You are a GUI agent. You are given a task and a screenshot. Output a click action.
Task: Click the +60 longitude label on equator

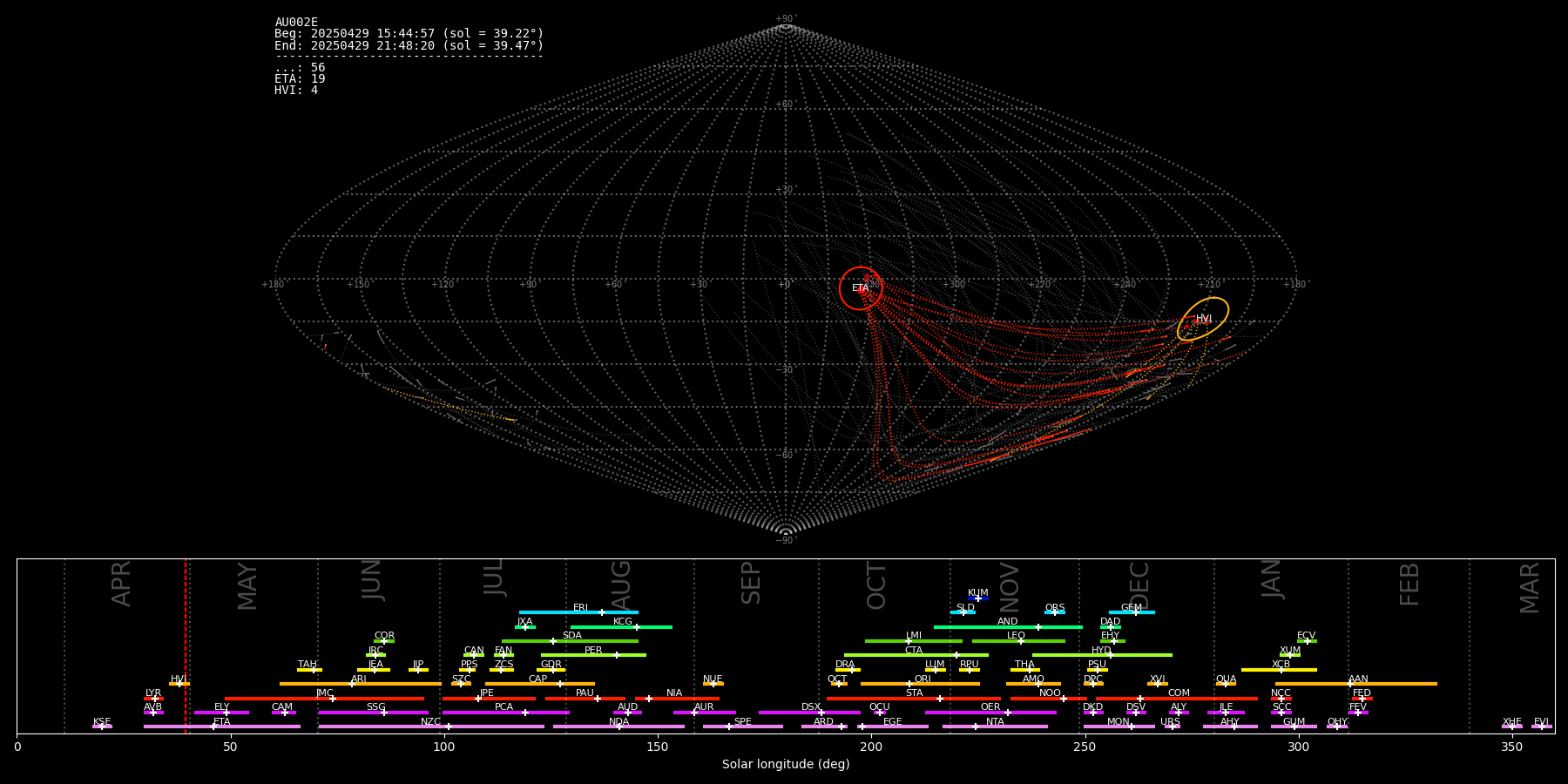coord(613,285)
